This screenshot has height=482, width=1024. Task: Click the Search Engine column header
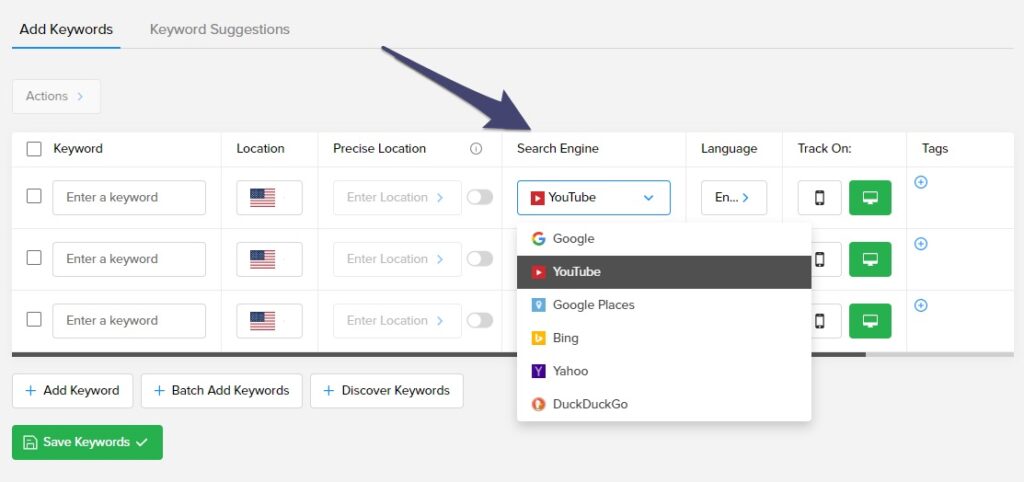[x=558, y=149]
